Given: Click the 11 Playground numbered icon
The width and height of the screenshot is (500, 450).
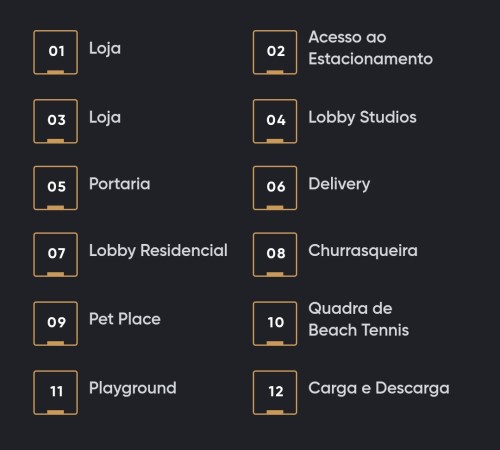Looking at the screenshot, I should 56,393.
